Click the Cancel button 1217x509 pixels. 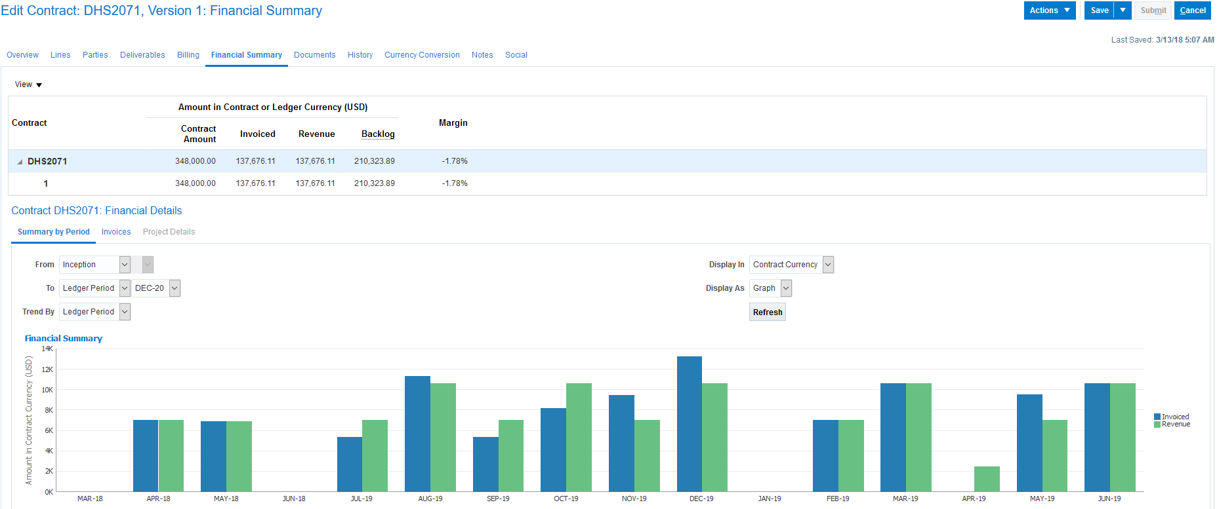[x=1192, y=10]
